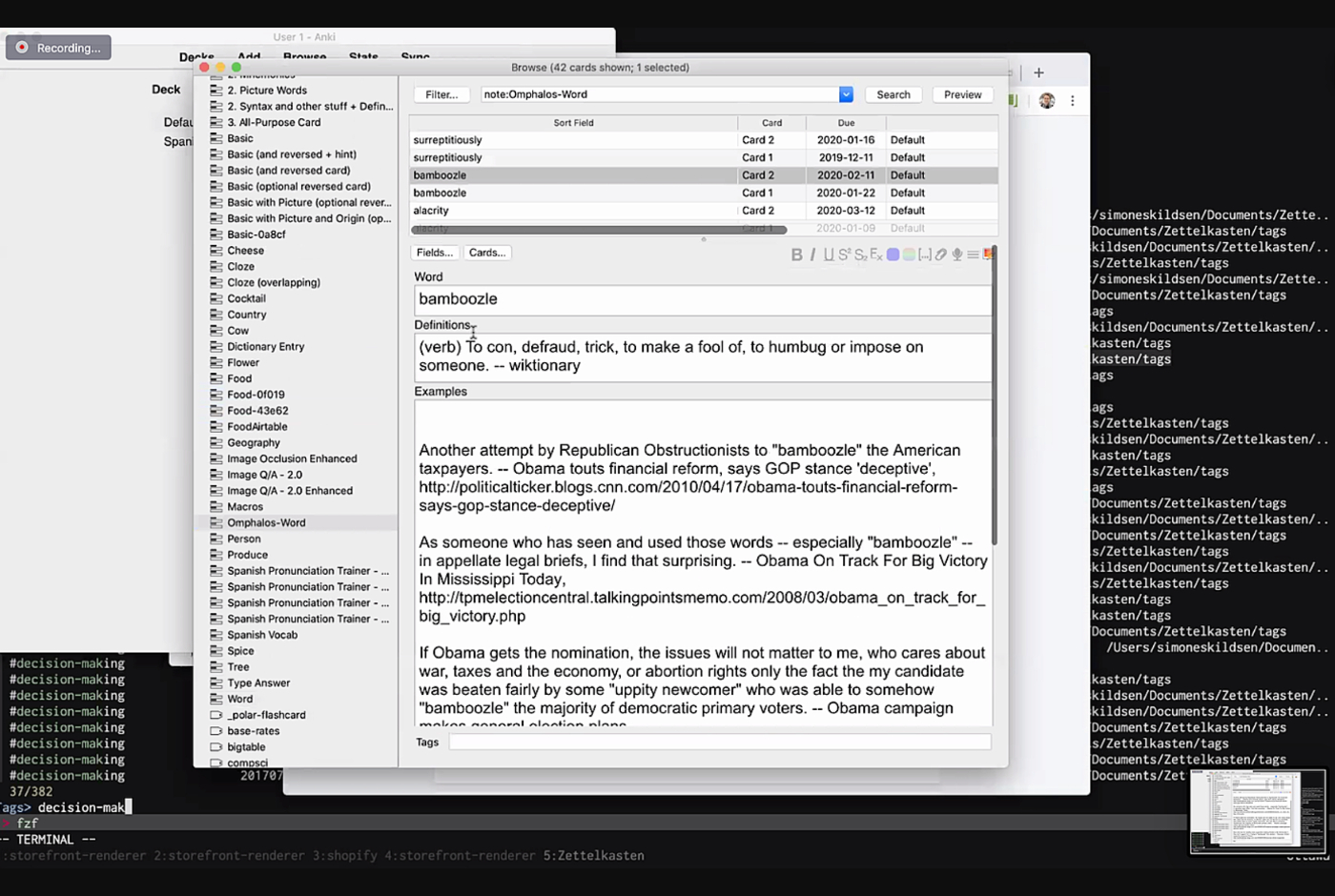This screenshot has height=896, width=1335.
Task: Insert a cloze deletion with [...] icon
Action: [x=925, y=255]
